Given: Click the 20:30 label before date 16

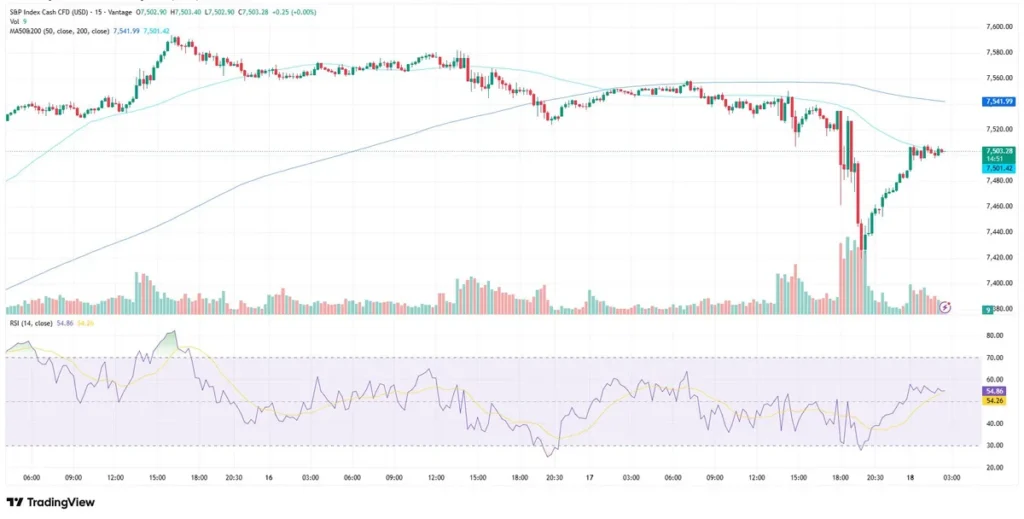Looking at the screenshot, I should tap(233, 478).
